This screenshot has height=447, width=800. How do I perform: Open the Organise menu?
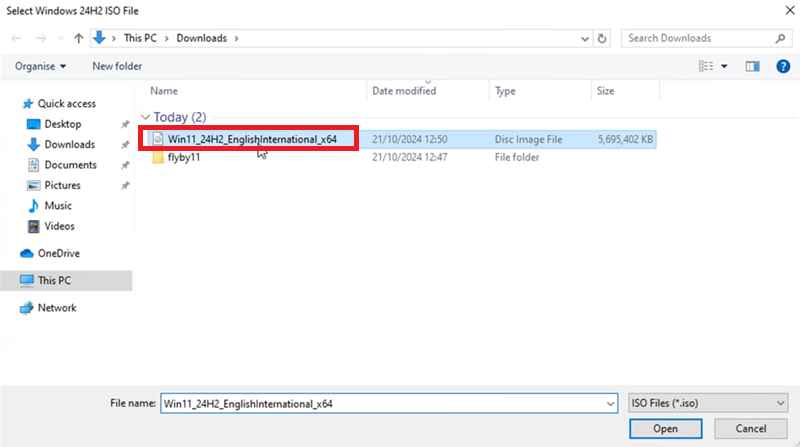pyautogui.click(x=40, y=66)
